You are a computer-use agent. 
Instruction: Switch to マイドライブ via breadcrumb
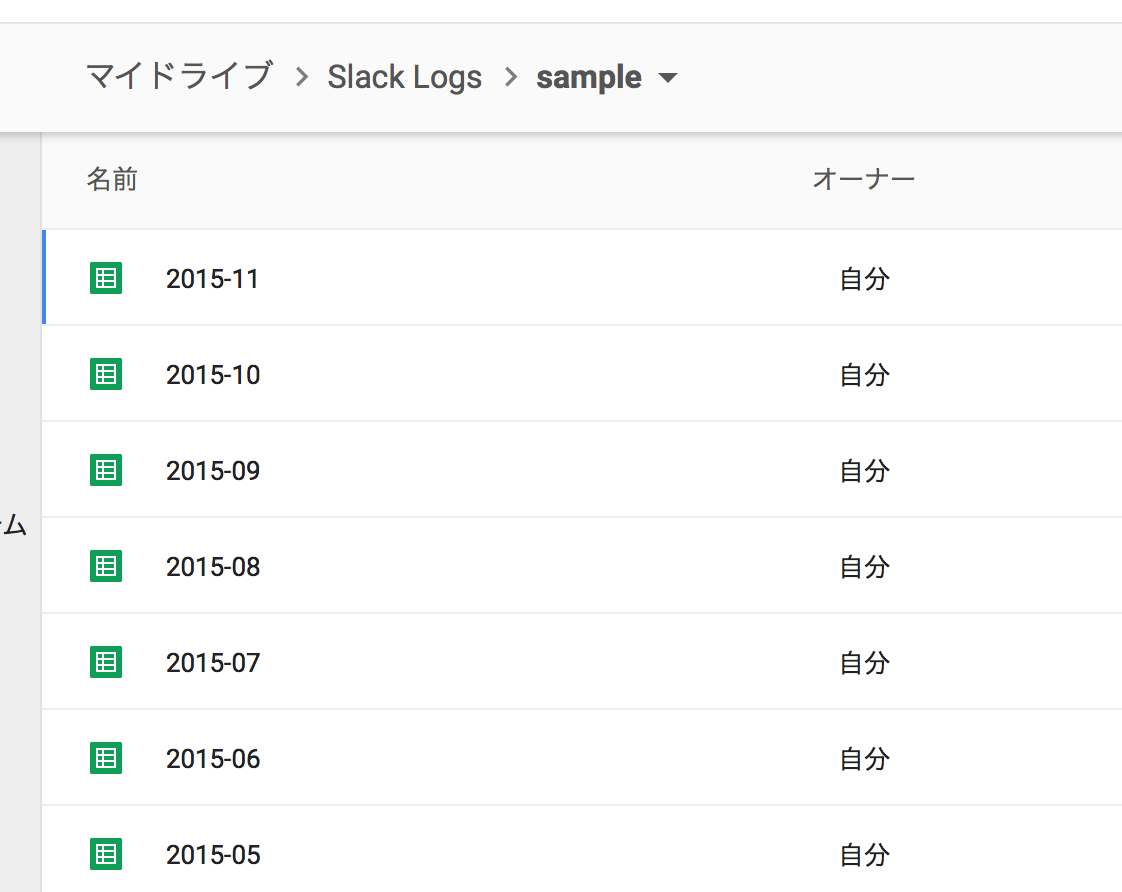178,77
